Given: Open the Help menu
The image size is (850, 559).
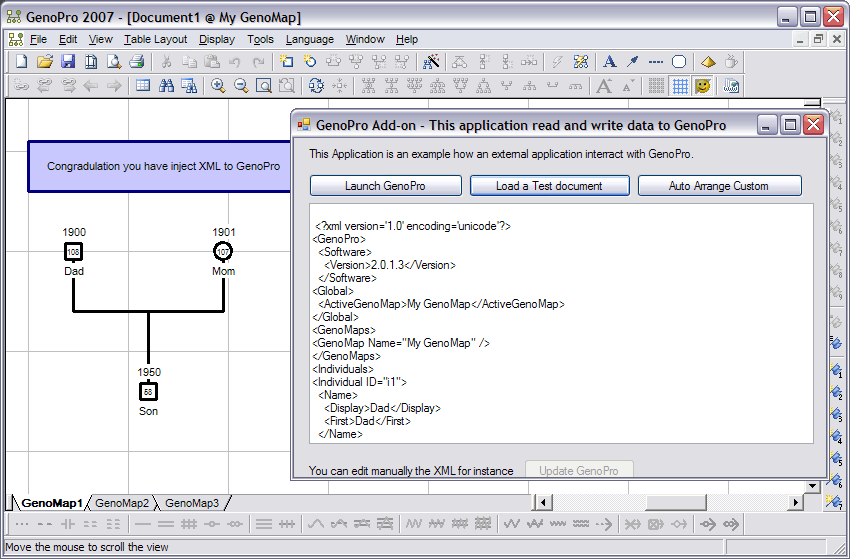Looking at the screenshot, I should click(x=407, y=39).
